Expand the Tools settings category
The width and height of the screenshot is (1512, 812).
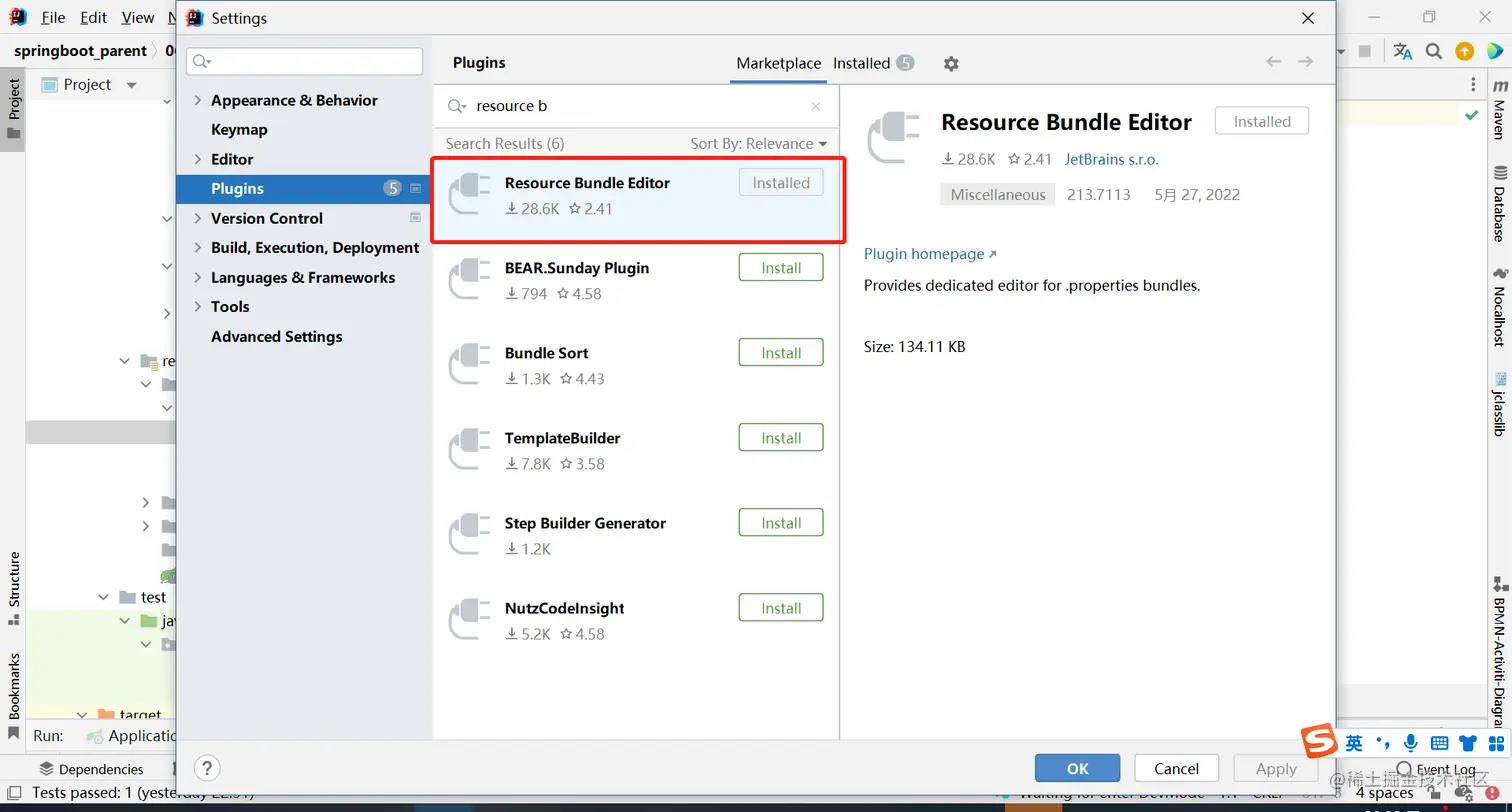click(x=197, y=306)
